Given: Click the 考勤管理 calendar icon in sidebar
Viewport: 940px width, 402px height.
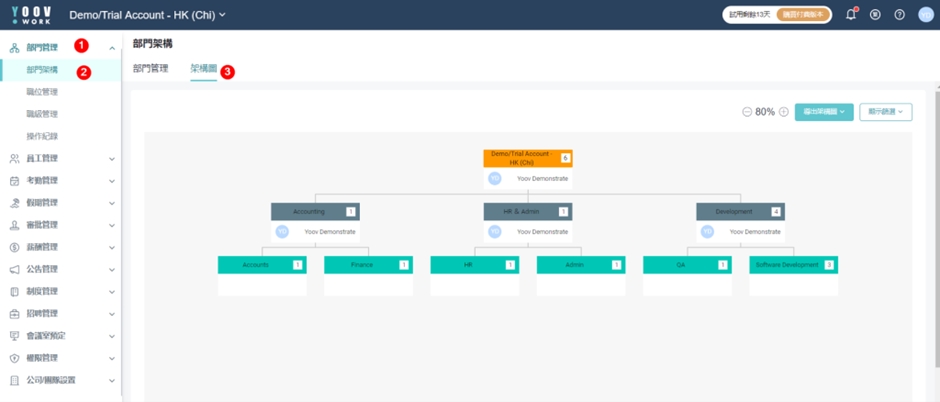Looking at the screenshot, I should [14, 181].
